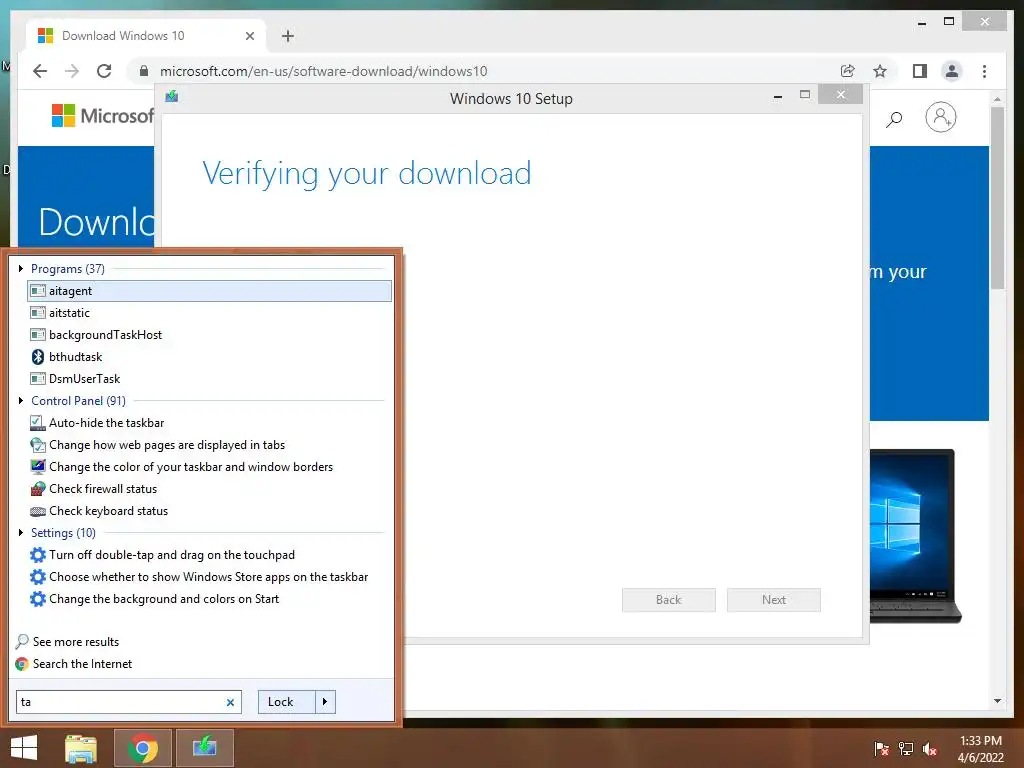This screenshot has height=768, width=1024.
Task: Open File Explorer from the taskbar
Action: [x=81, y=749]
